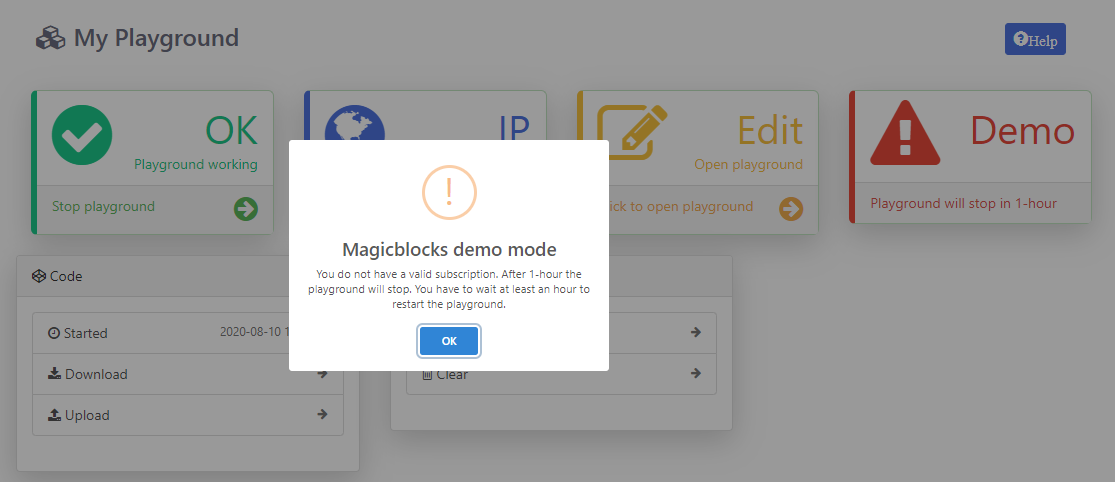Click the codepen icon beside Code
The image size is (1115, 482).
point(39,276)
